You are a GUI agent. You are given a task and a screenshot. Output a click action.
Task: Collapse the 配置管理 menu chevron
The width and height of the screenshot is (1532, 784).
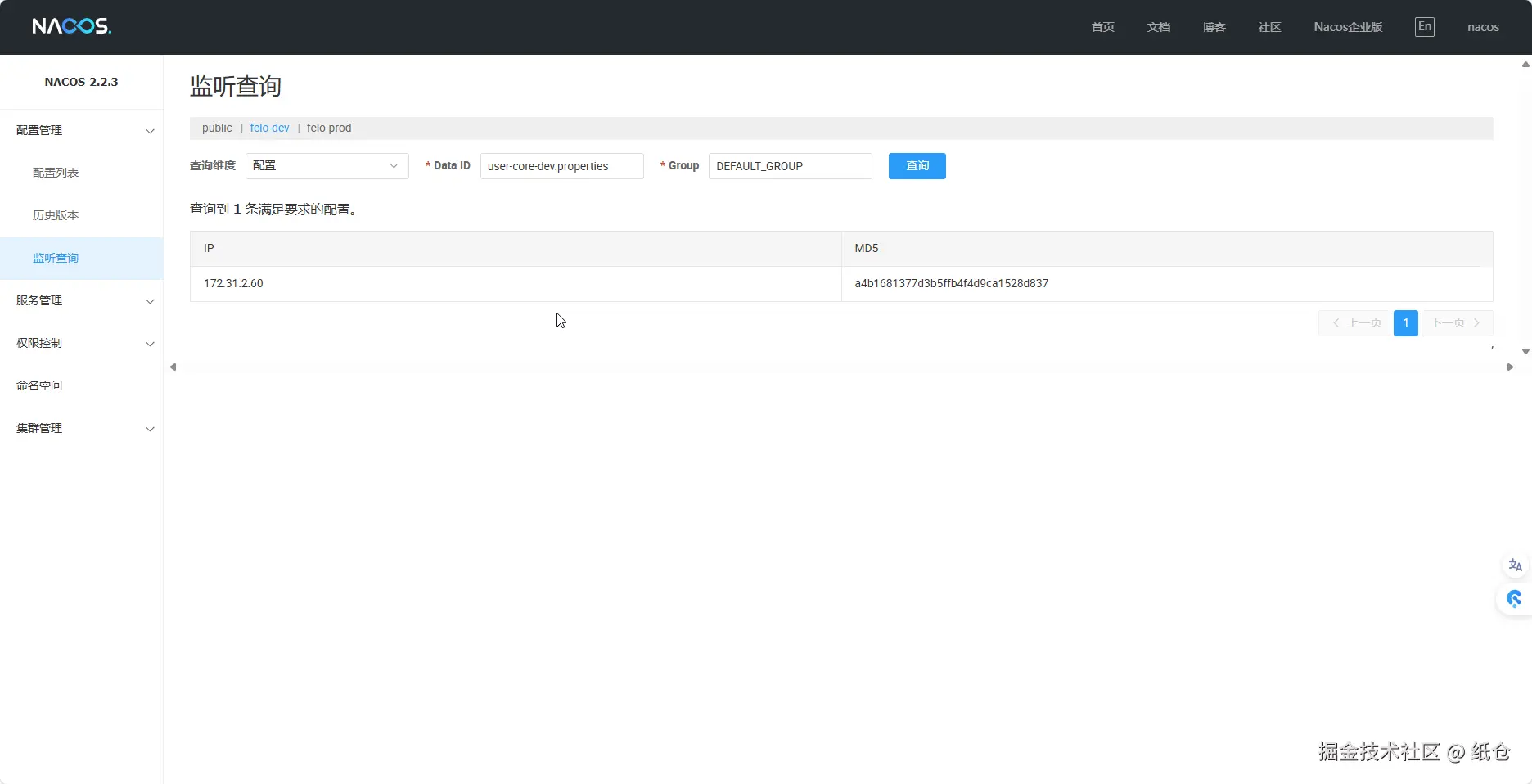point(150,131)
